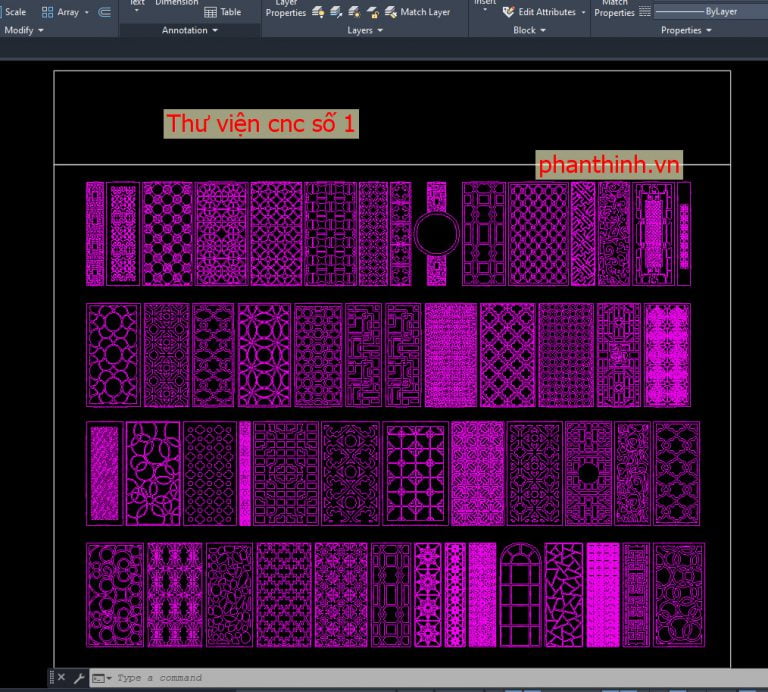Click the Array tool icon
Image resolution: width=768 pixels, height=692 pixels.
pyautogui.click(x=48, y=12)
